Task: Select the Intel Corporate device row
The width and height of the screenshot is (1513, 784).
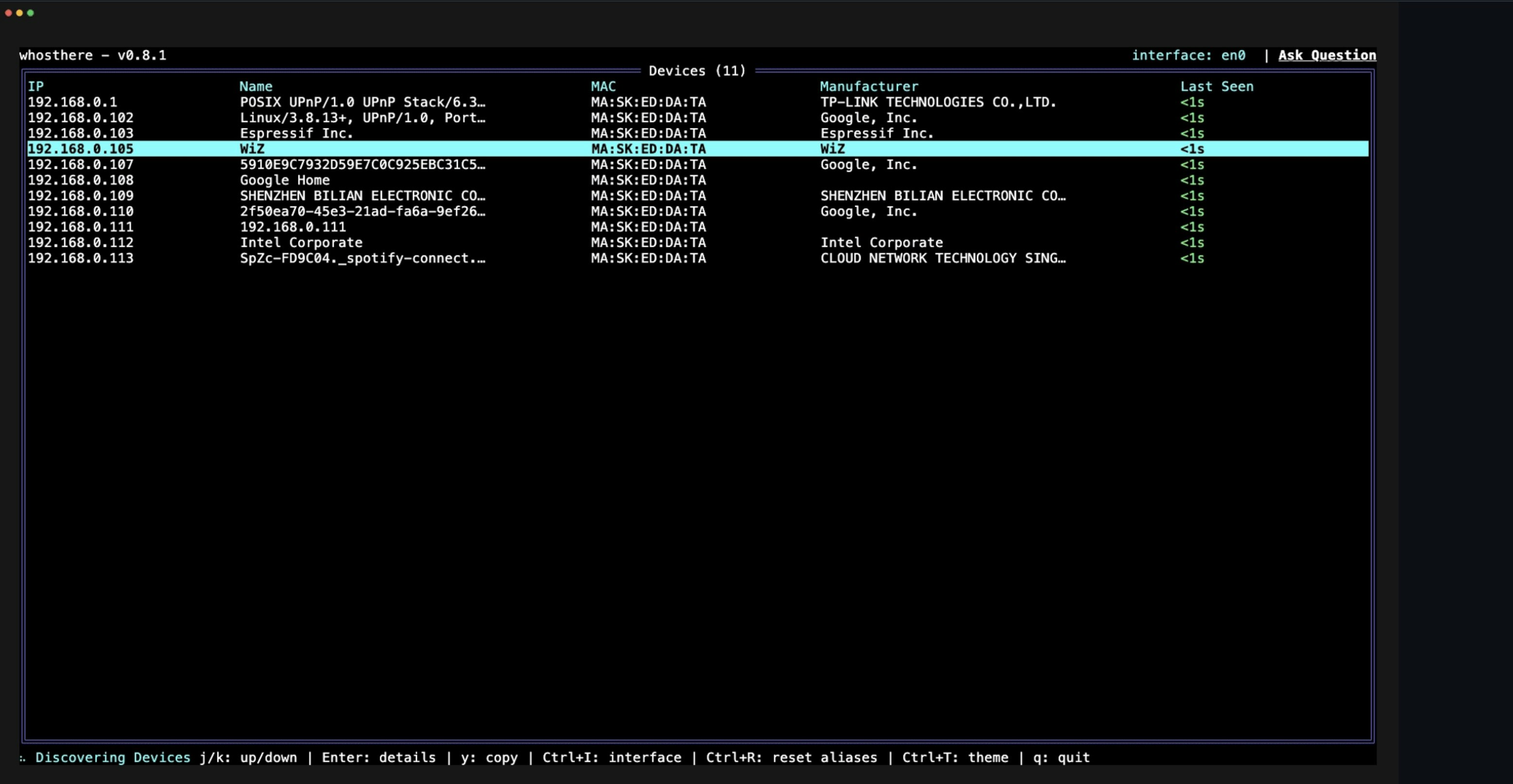Action: 698,243
